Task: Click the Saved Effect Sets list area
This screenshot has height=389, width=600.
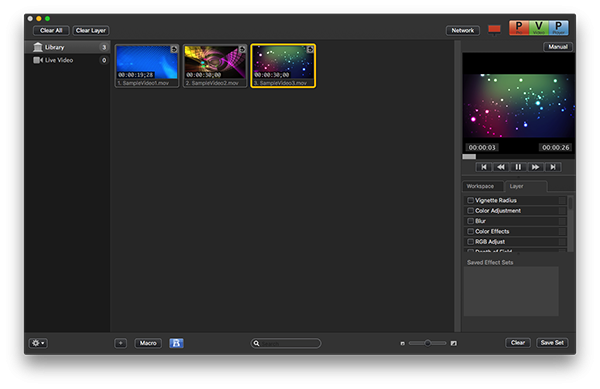Action: click(511, 291)
